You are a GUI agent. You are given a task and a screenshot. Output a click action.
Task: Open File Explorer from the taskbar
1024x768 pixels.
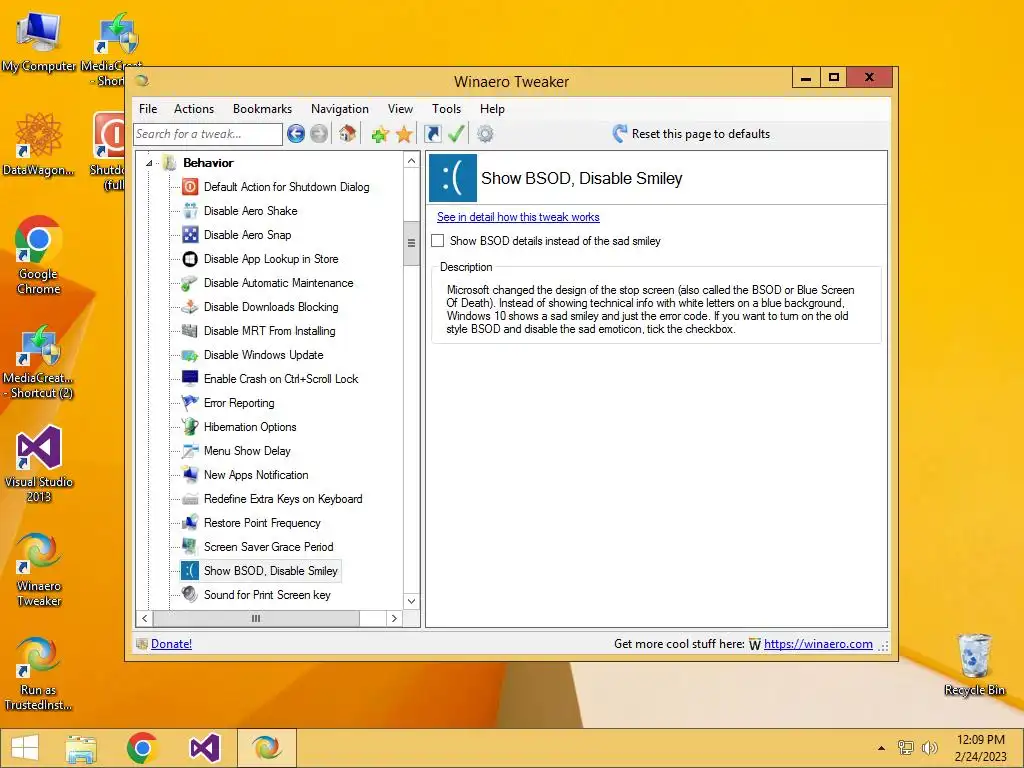point(81,748)
